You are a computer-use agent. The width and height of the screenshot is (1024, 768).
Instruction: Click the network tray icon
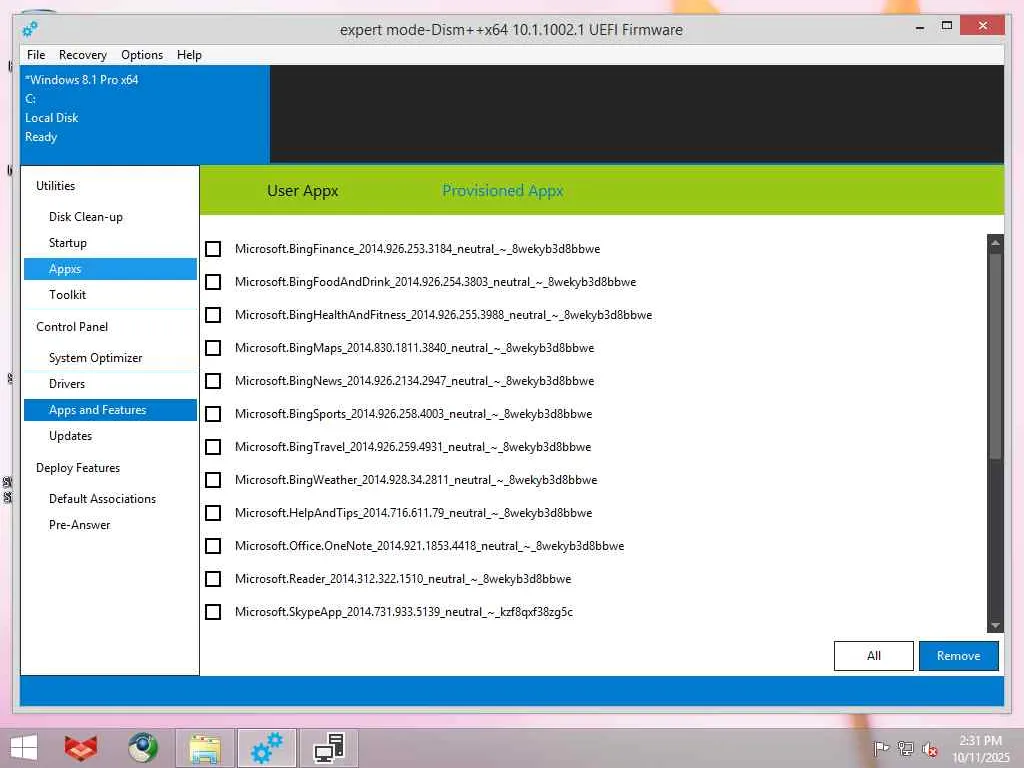tap(905, 748)
